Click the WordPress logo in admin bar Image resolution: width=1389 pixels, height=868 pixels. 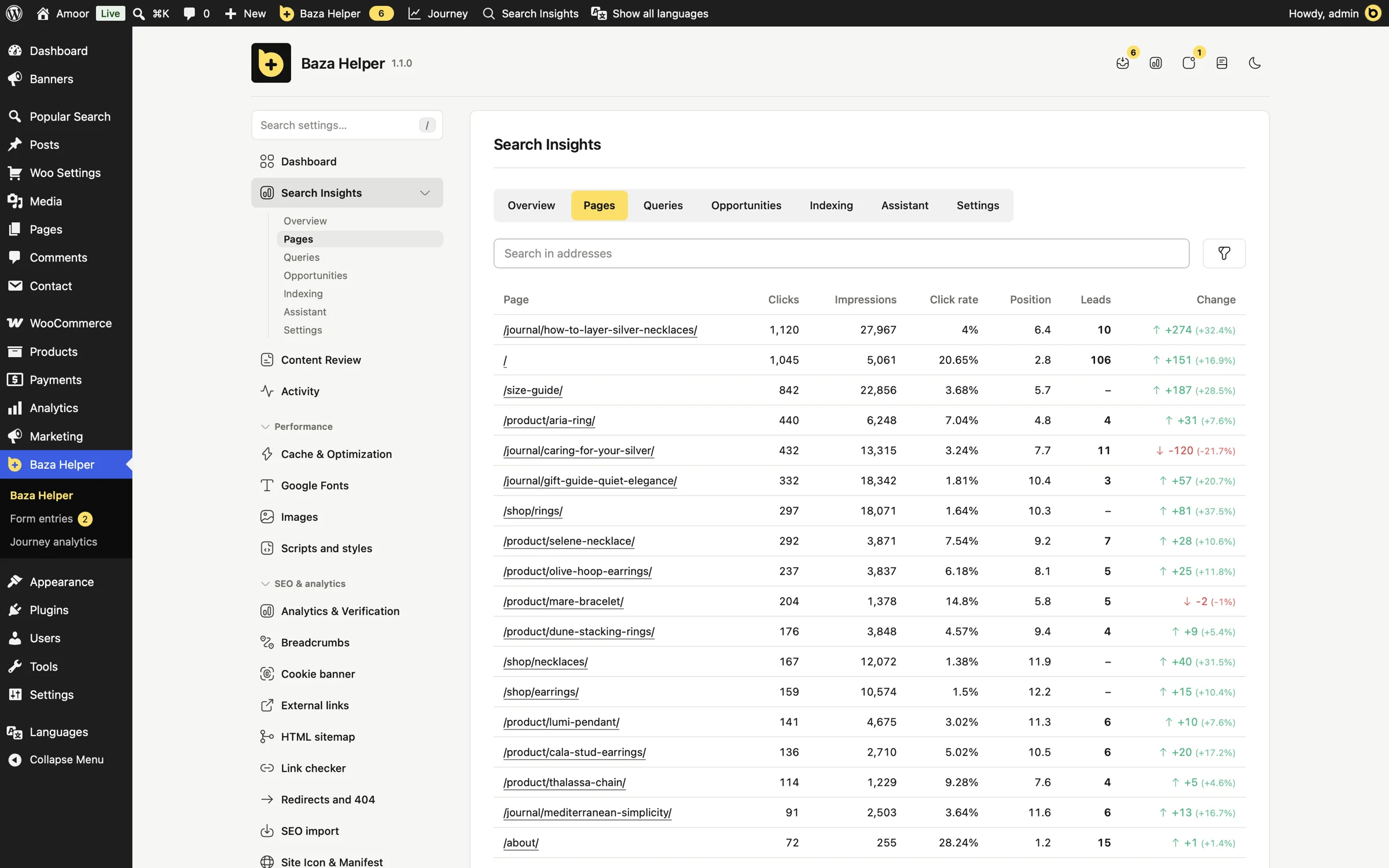coord(14,13)
